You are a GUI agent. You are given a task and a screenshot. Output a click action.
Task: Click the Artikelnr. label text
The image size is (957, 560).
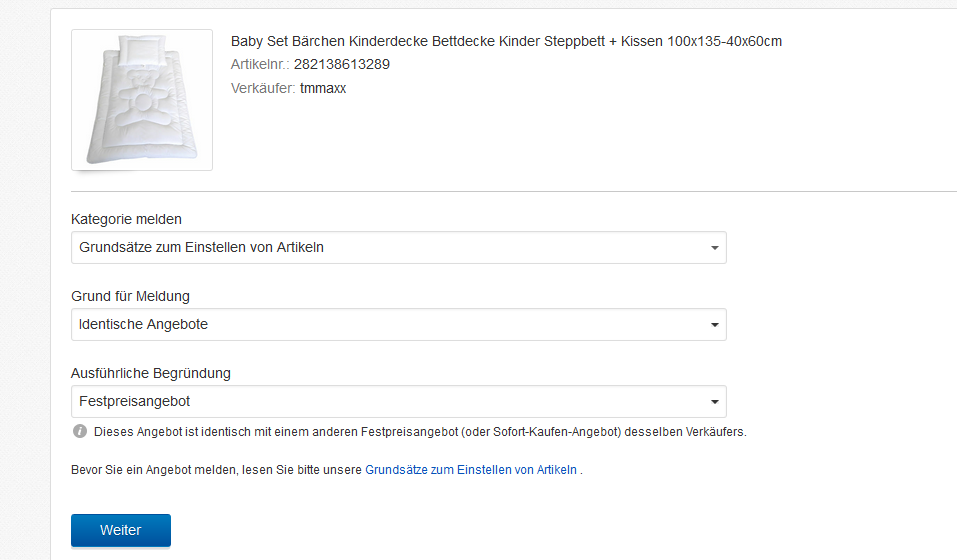260,64
